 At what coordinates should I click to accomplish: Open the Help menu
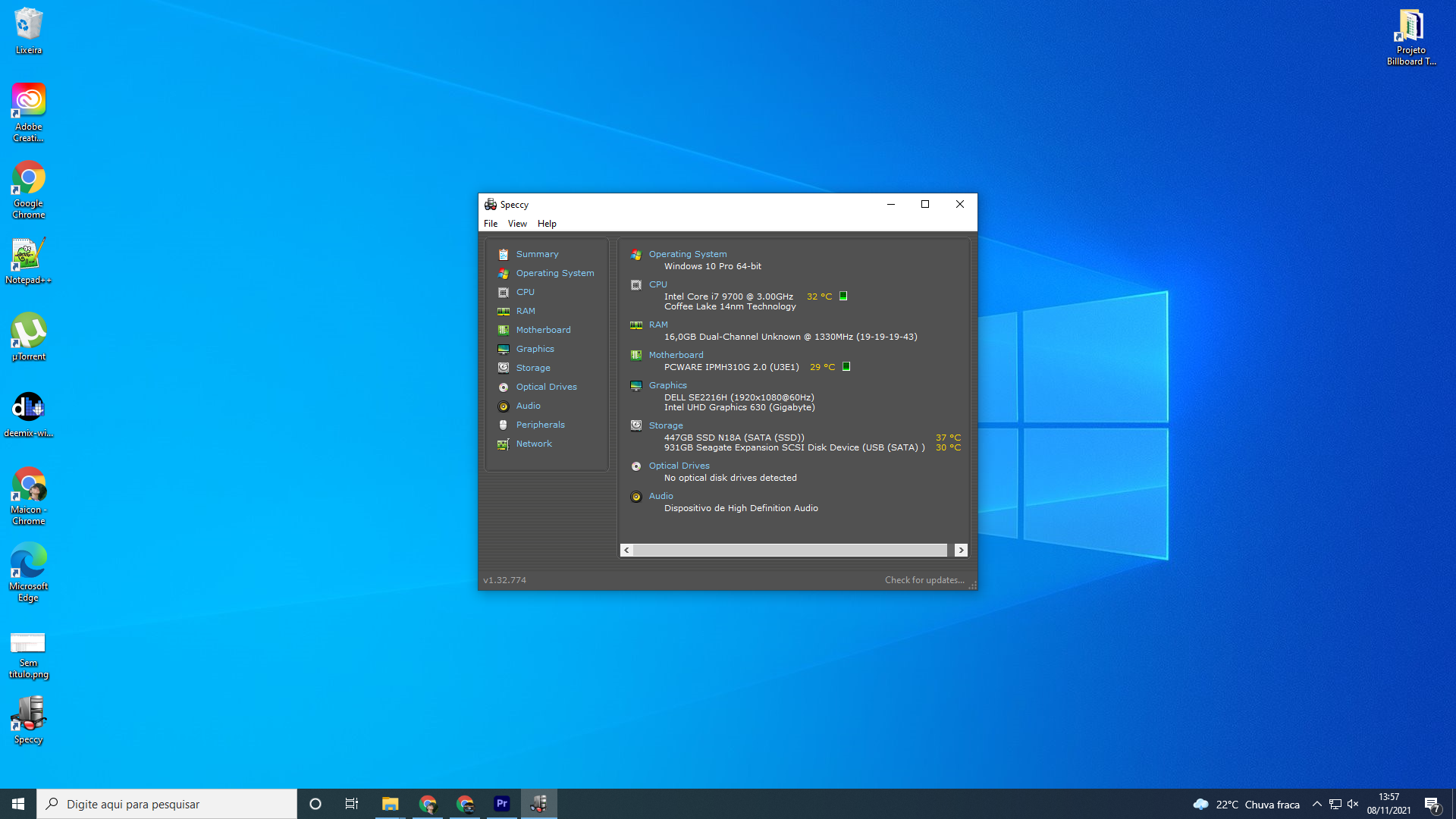547,224
